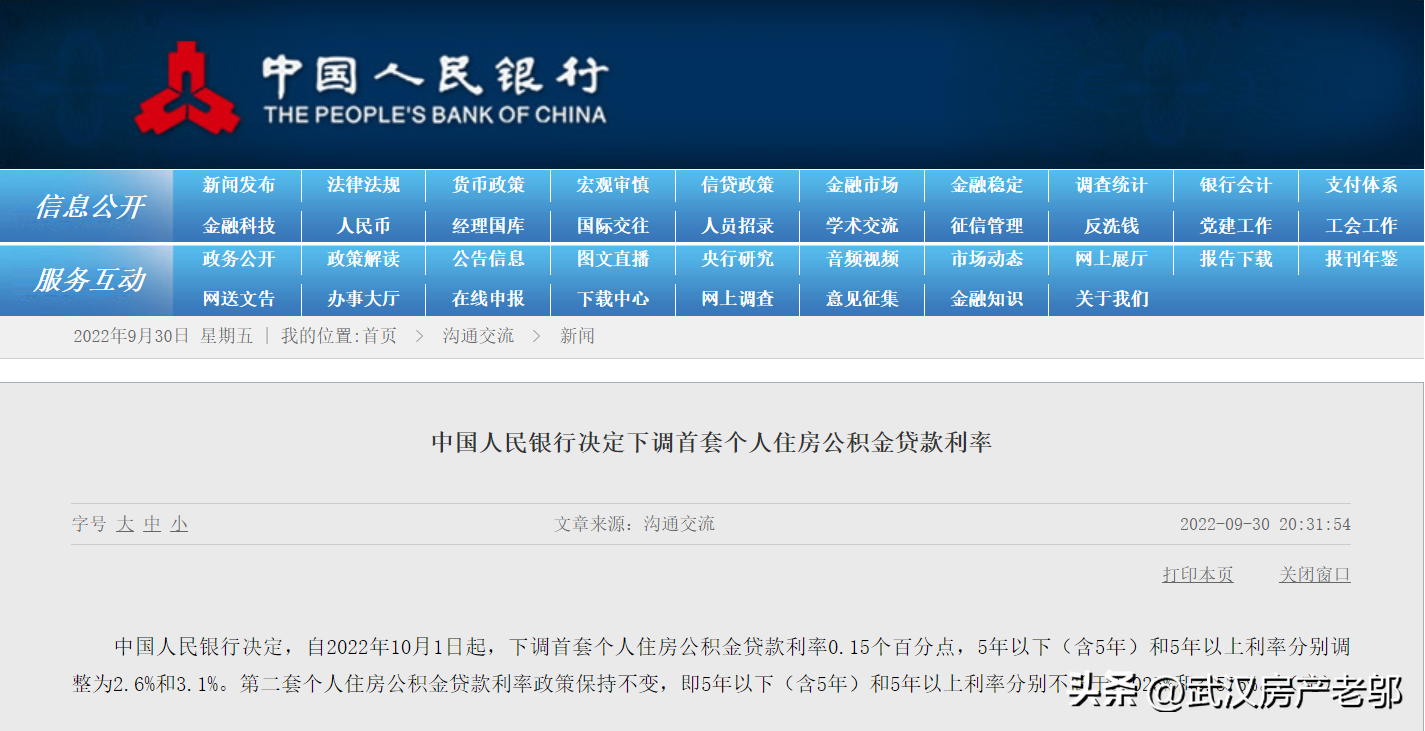The width and height of the screenshot is (1425, 731).
Task: Click the 服务互动 section header
Action: click(90, 280)
